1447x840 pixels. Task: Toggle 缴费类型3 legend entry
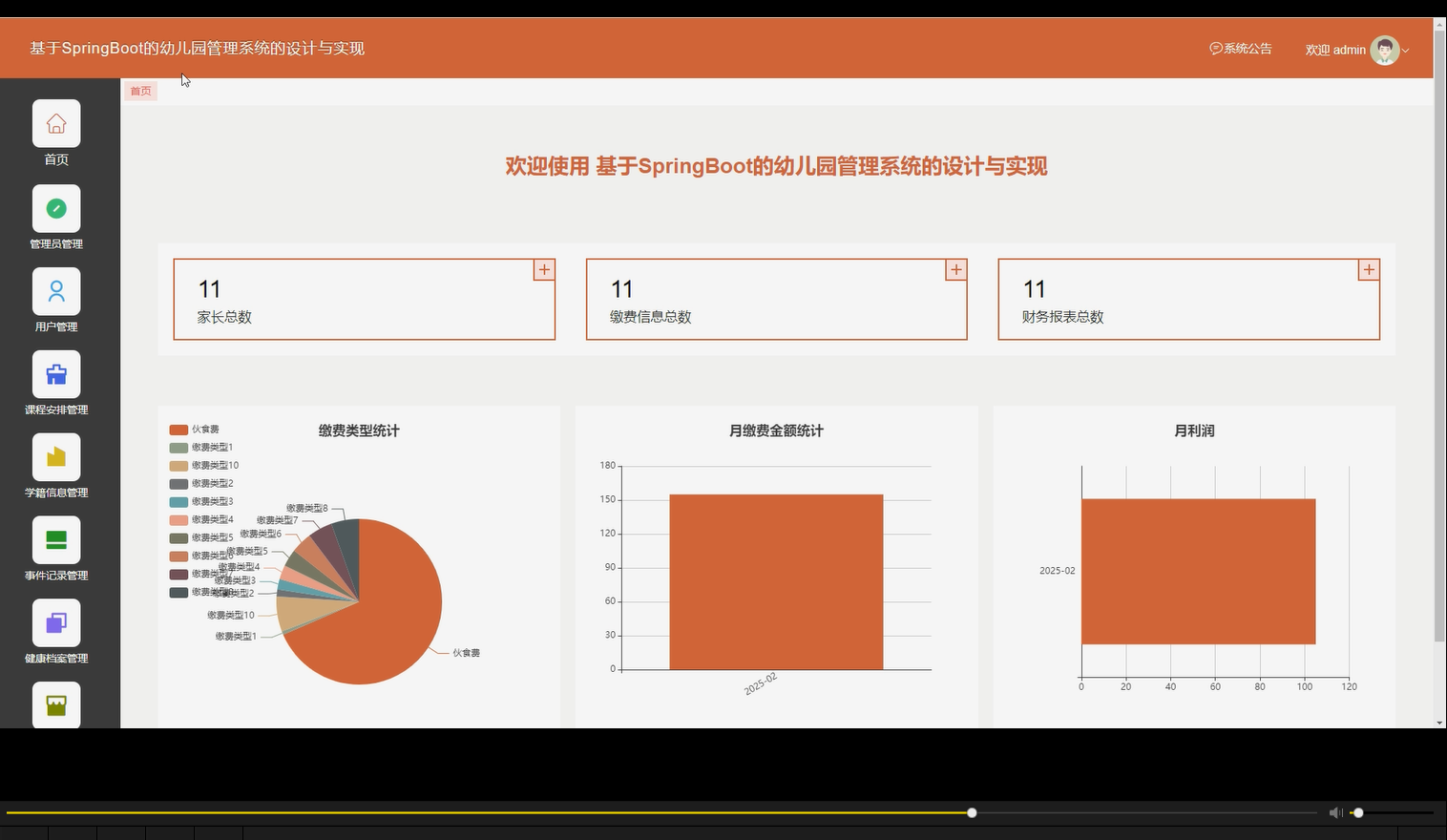201,502
